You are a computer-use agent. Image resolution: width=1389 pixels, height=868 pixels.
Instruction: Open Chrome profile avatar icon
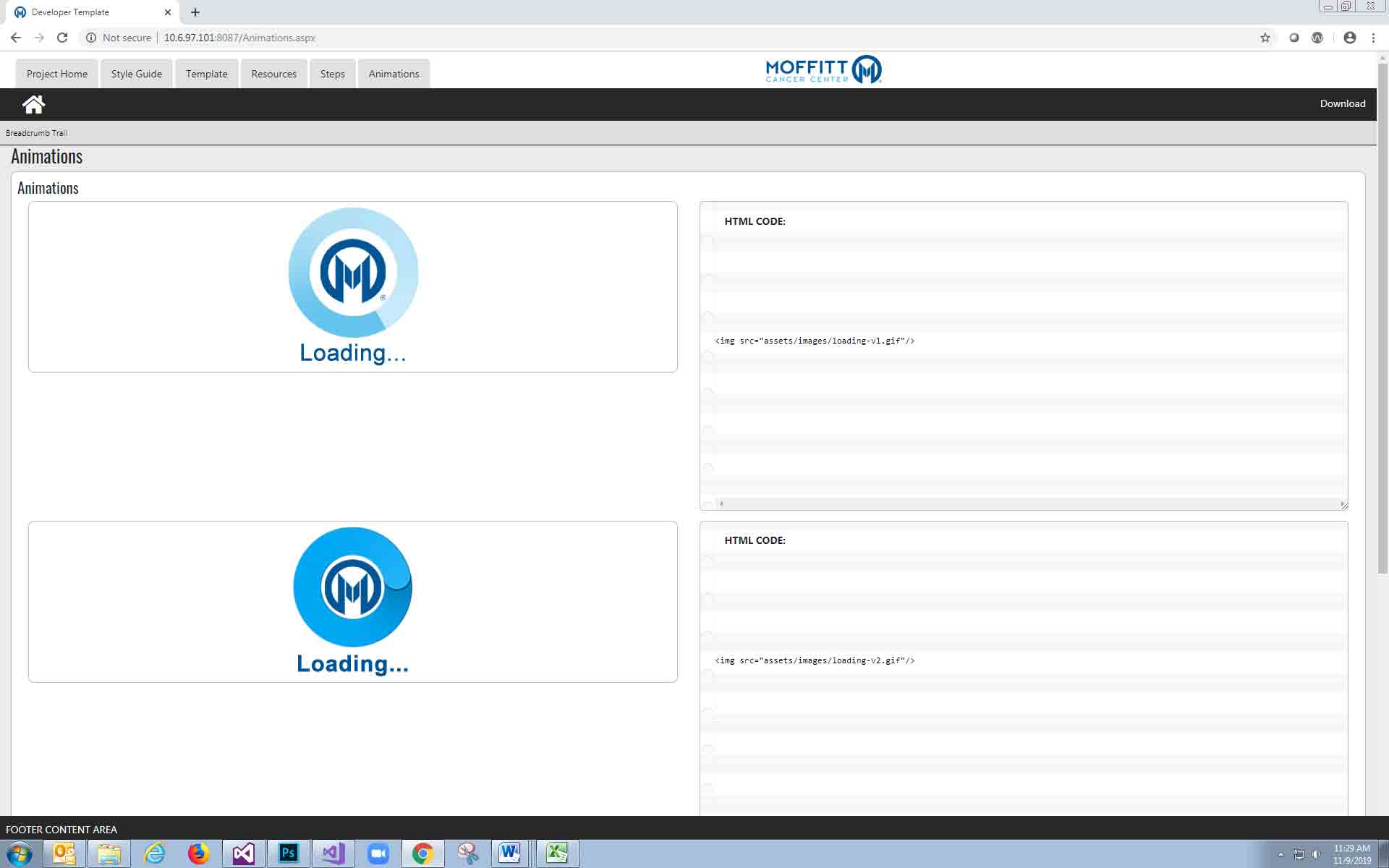(x=1349, y=38)
